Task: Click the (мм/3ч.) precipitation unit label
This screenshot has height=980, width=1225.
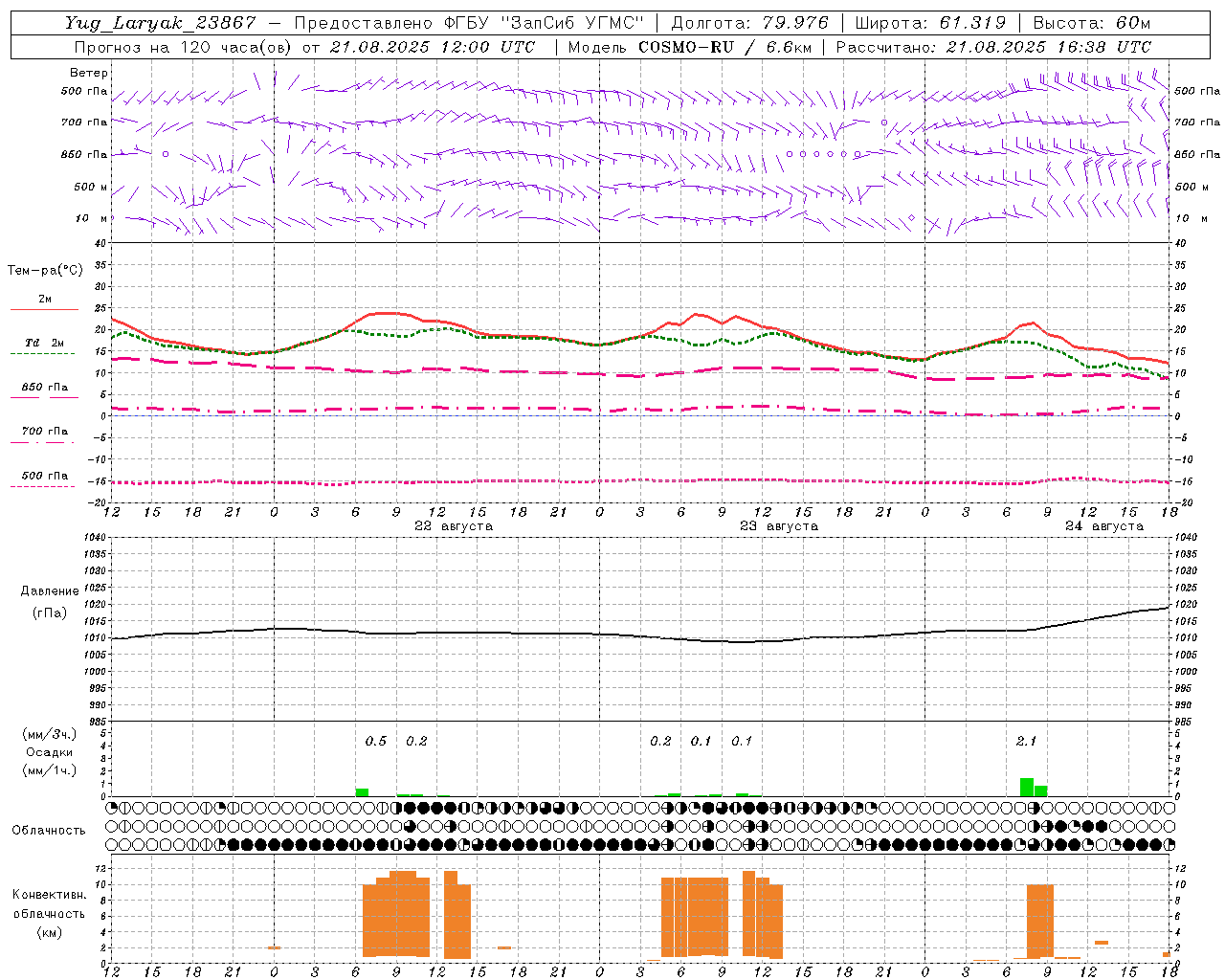Action: 49,734
